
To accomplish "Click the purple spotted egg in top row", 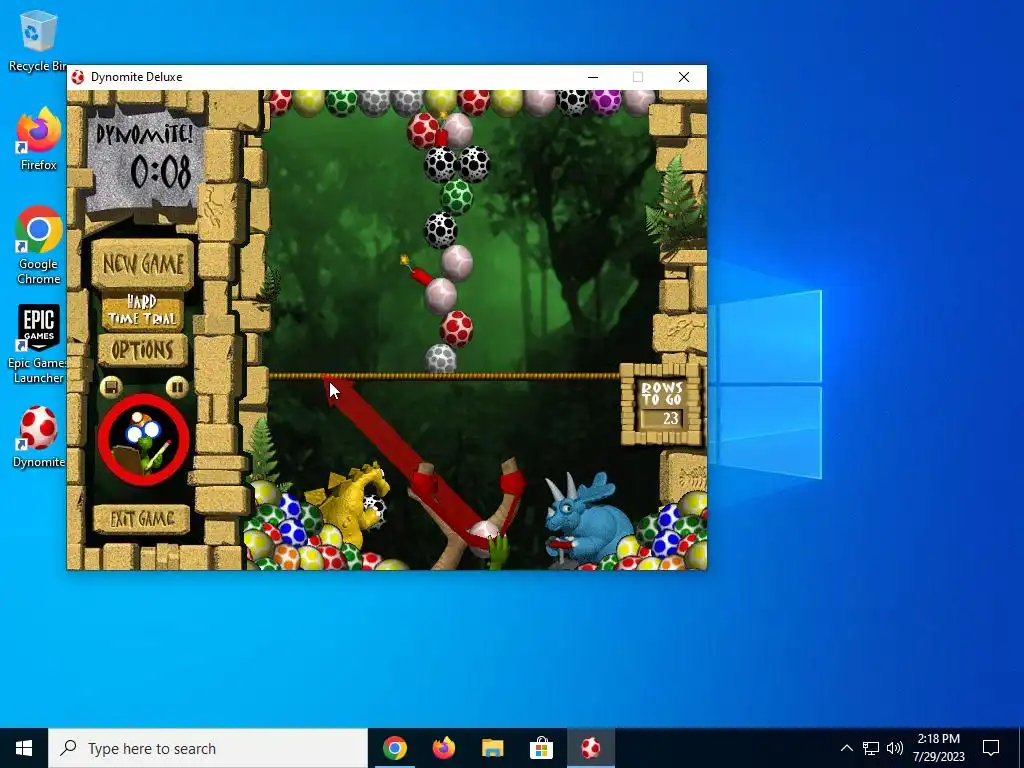I will click(x=605, y=102).
